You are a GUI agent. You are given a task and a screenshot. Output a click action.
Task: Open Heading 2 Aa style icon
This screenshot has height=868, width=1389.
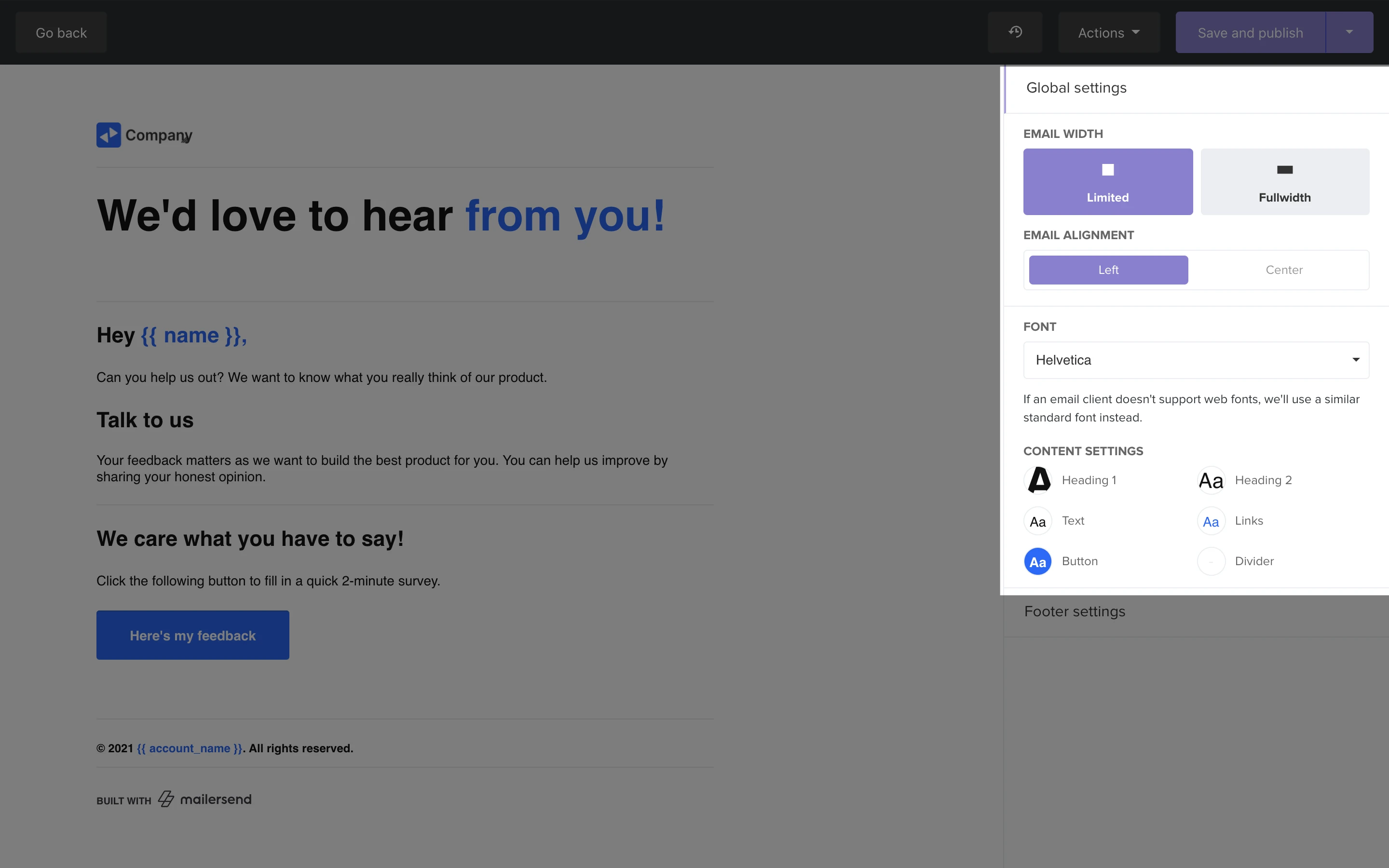(x=1211, y=480)
